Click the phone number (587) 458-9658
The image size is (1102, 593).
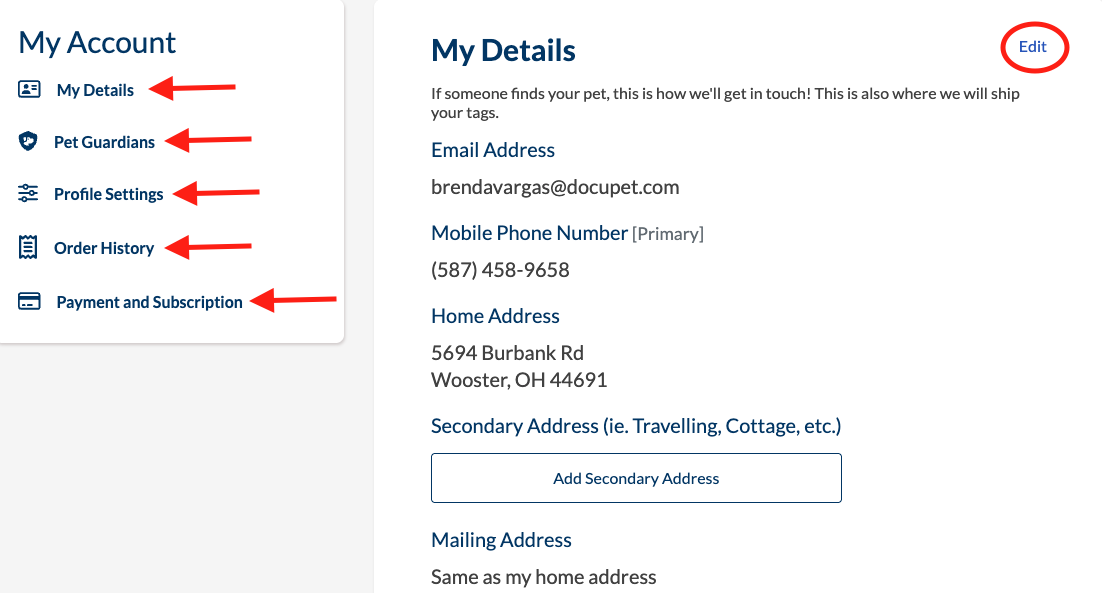[x=500, y=270]
